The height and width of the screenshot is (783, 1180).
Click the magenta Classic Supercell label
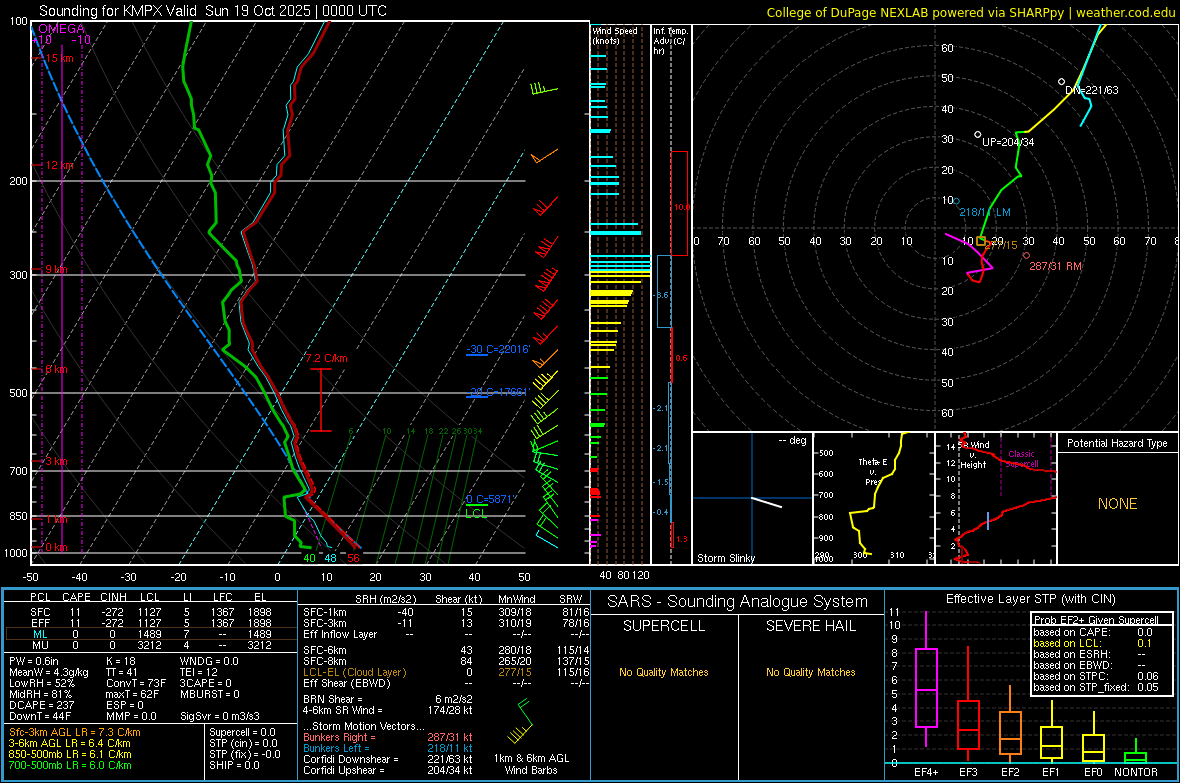(x=1021, y=459)
